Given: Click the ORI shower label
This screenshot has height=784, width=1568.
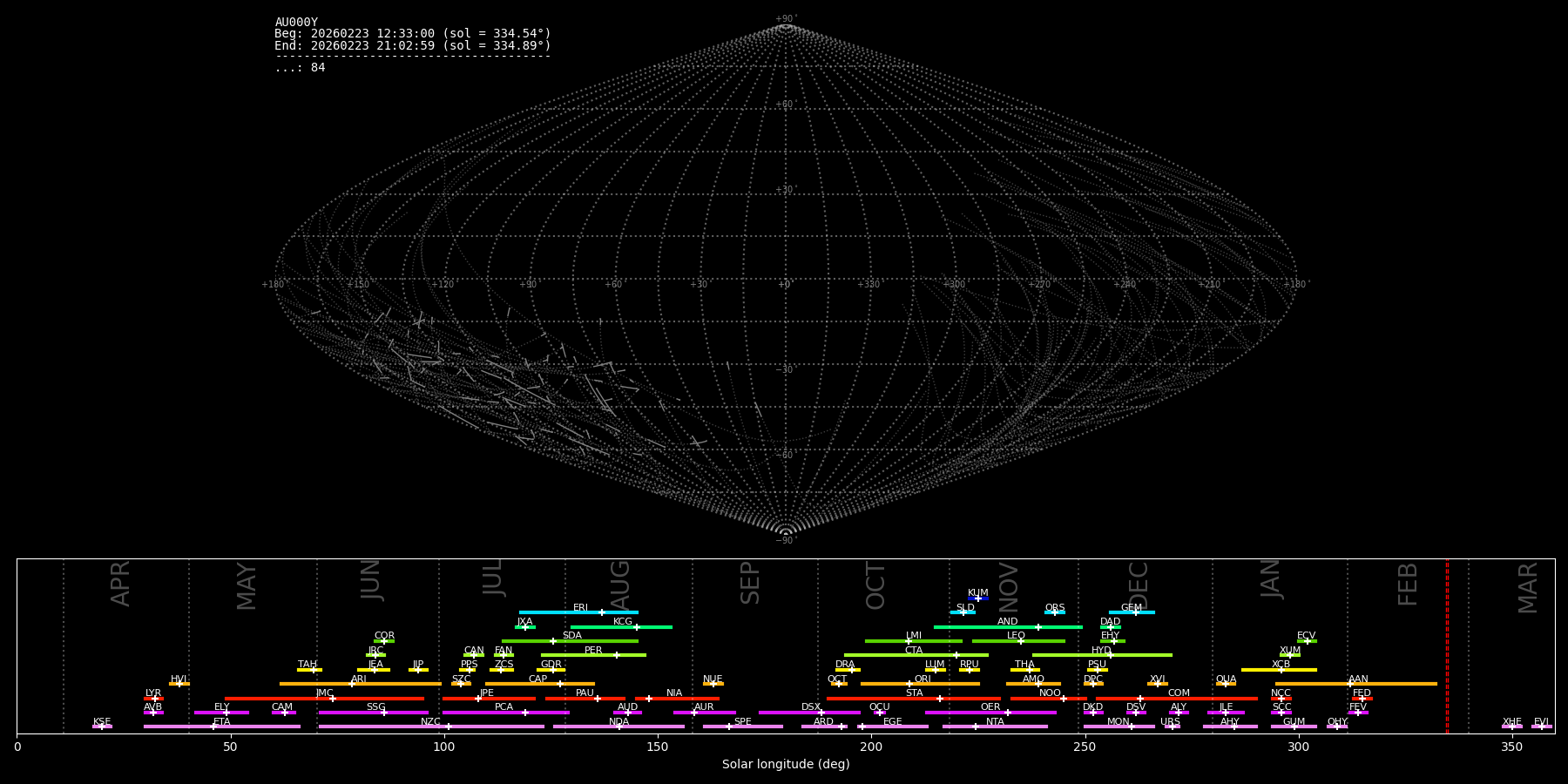Looking at the screenshot, I should pos(923,679).
